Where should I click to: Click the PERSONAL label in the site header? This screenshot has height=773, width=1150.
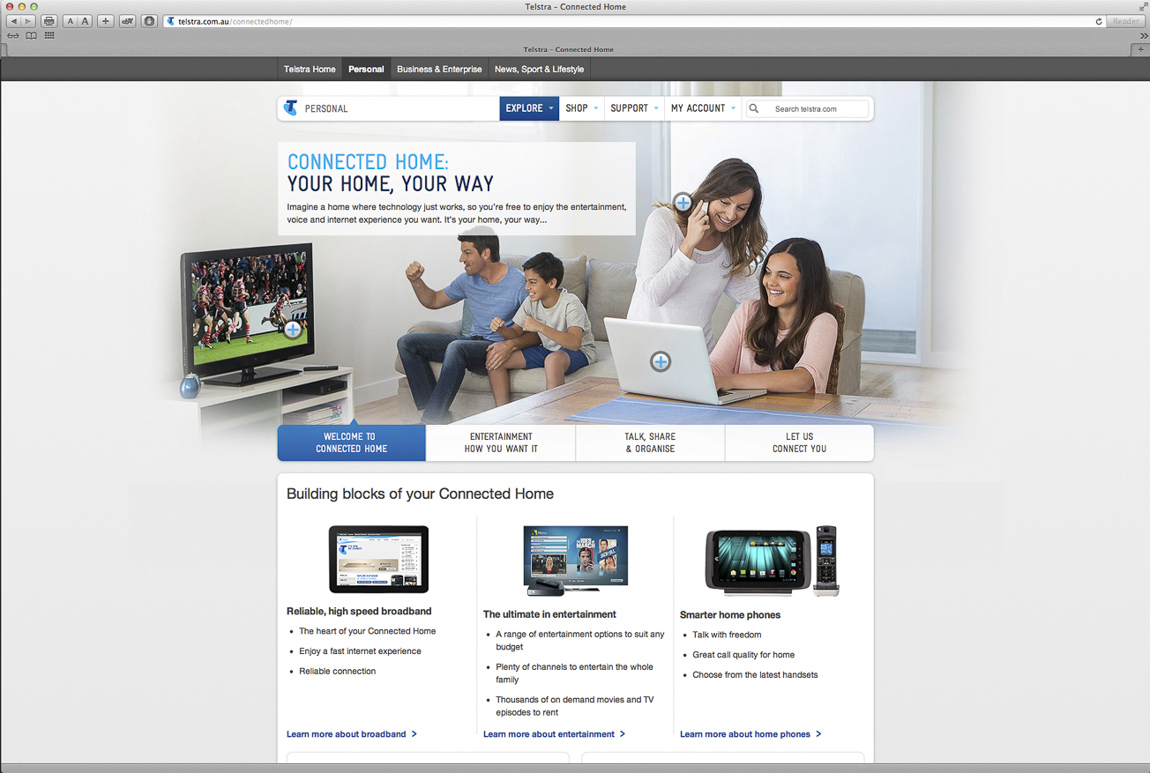(x=326, y=109)
